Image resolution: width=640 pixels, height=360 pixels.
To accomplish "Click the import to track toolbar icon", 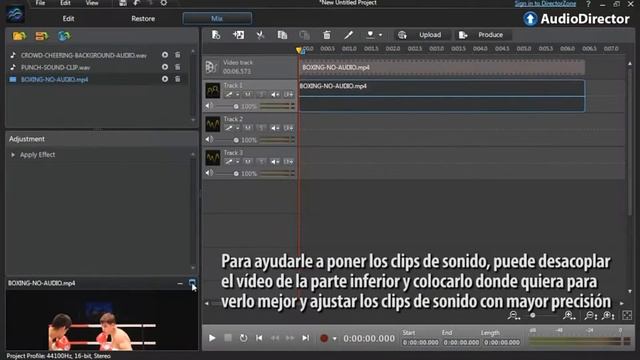I will click(238, 35).
